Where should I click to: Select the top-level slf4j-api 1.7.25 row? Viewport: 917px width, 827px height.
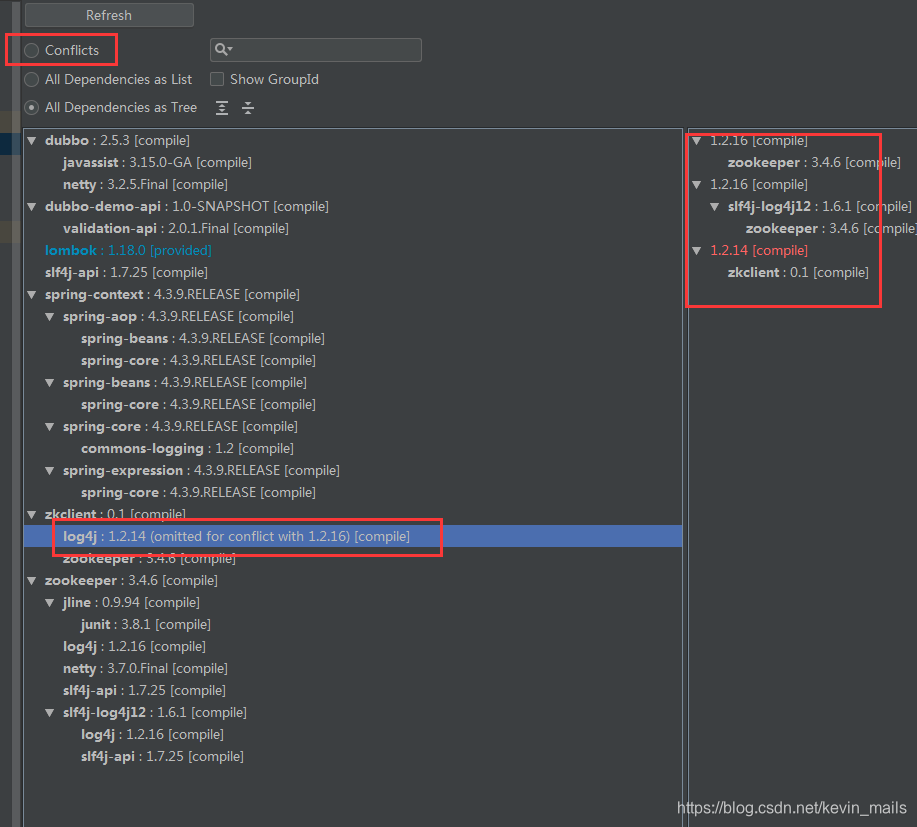click(x=126, y=273)
